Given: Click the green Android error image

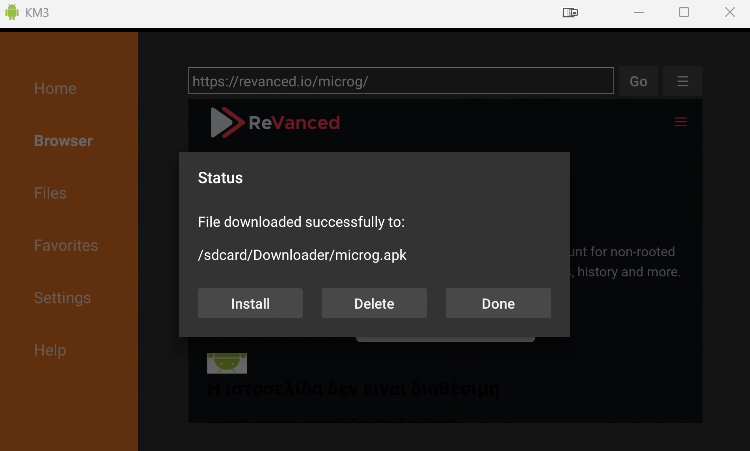Looking at the screenshot, I should pos(227,363).
